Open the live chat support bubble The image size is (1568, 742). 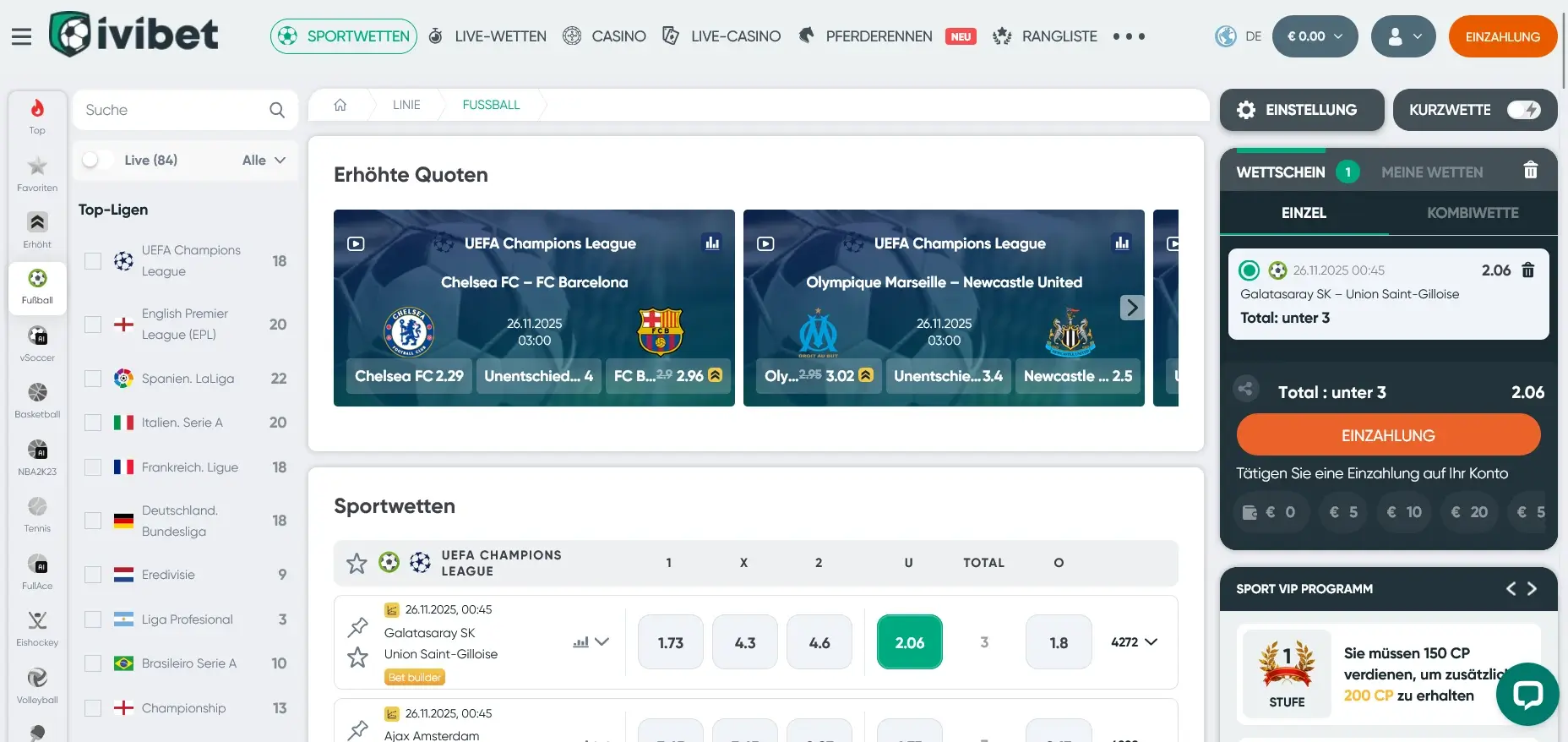pos(1527,694)
